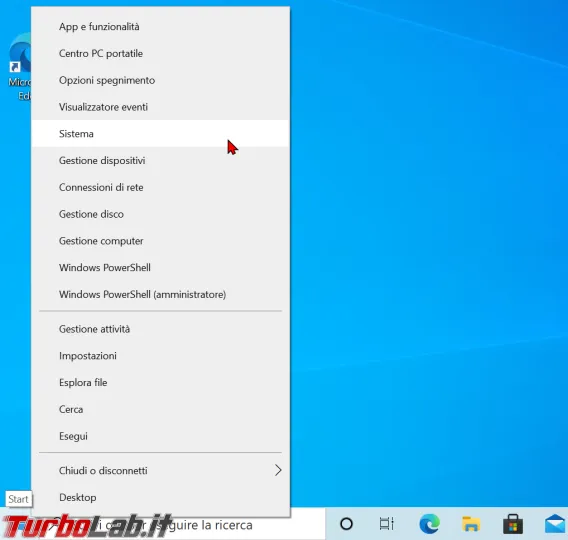Launch Esplora file
568x540 pixels.
click(160, 383)
